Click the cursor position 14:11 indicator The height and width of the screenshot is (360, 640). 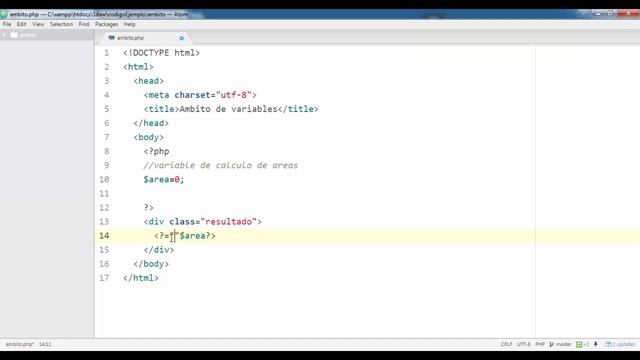pos(45,344)
